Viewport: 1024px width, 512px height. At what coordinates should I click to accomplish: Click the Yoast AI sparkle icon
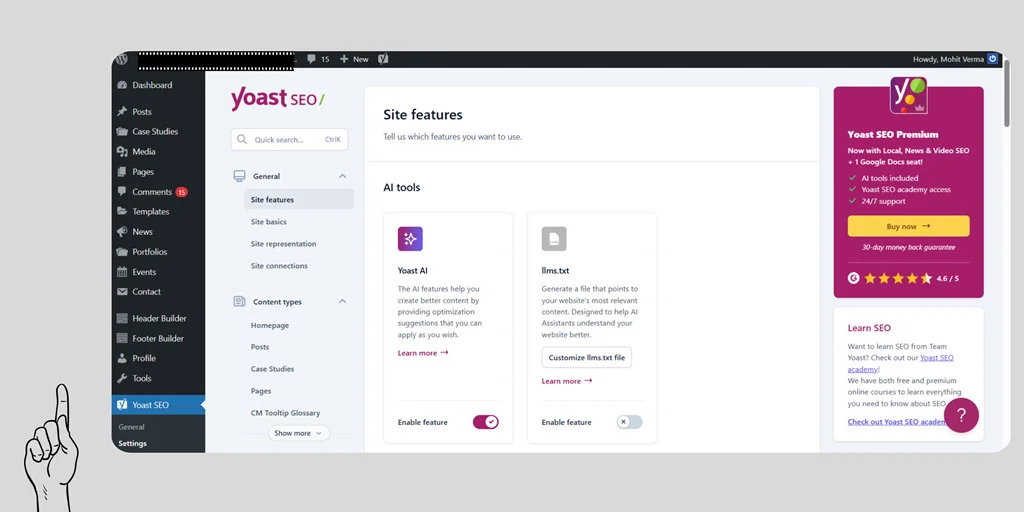pos(410,239)
